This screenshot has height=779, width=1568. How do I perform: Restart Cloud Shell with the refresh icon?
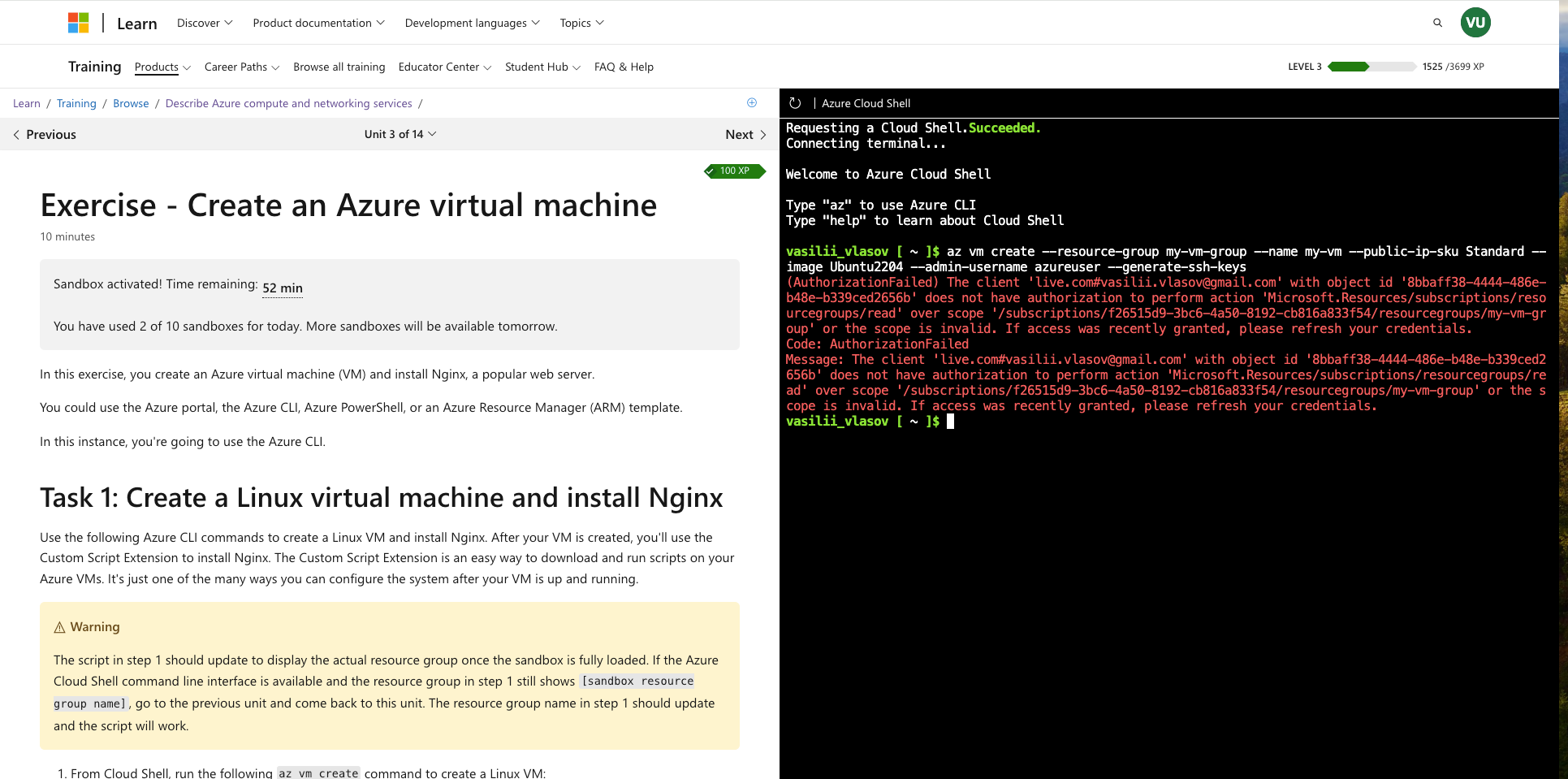(x=795, y=103)
